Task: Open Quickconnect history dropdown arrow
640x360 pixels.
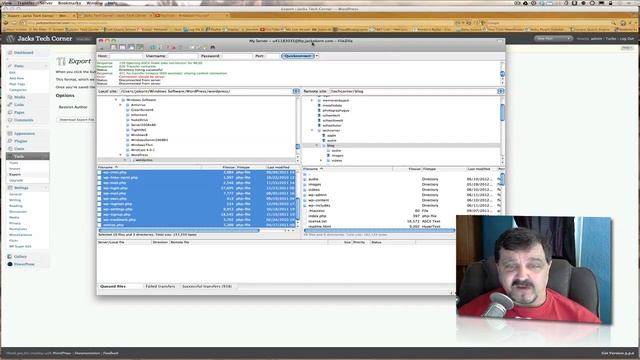Action: [x=317, y=56]
